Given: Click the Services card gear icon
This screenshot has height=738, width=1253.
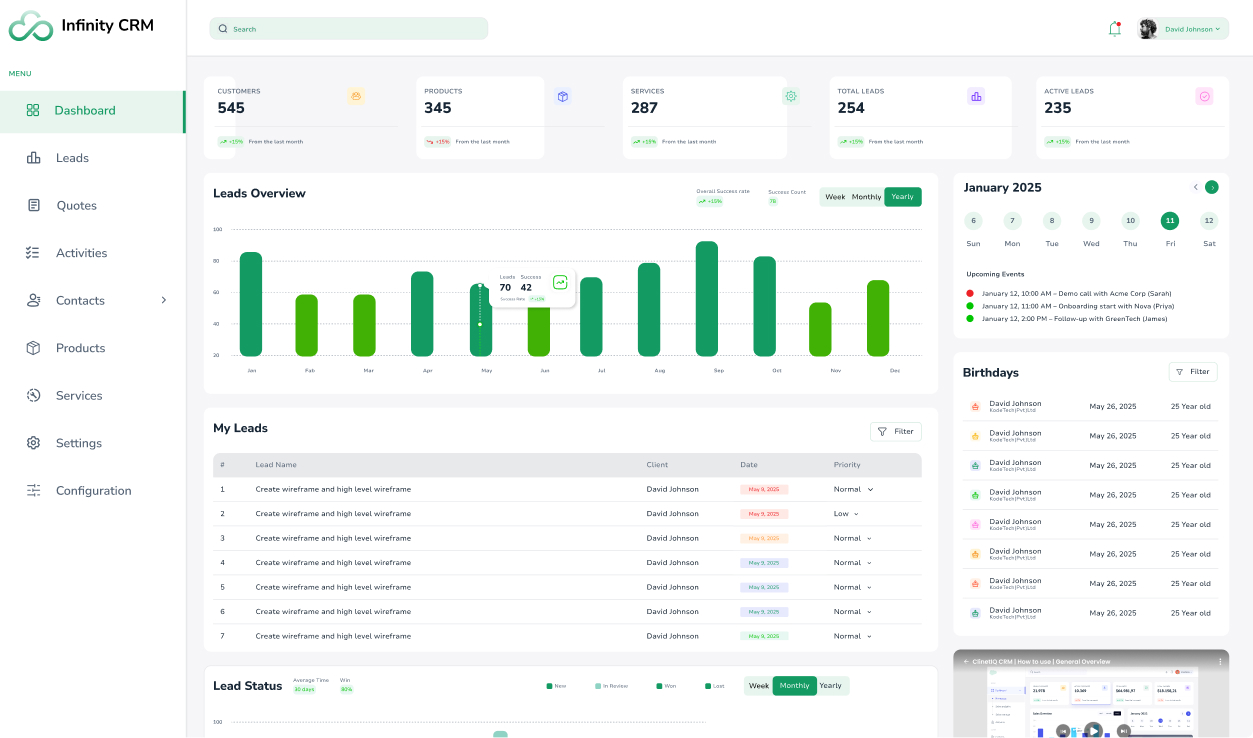Looking at the screenshot, I should (791, 96).
